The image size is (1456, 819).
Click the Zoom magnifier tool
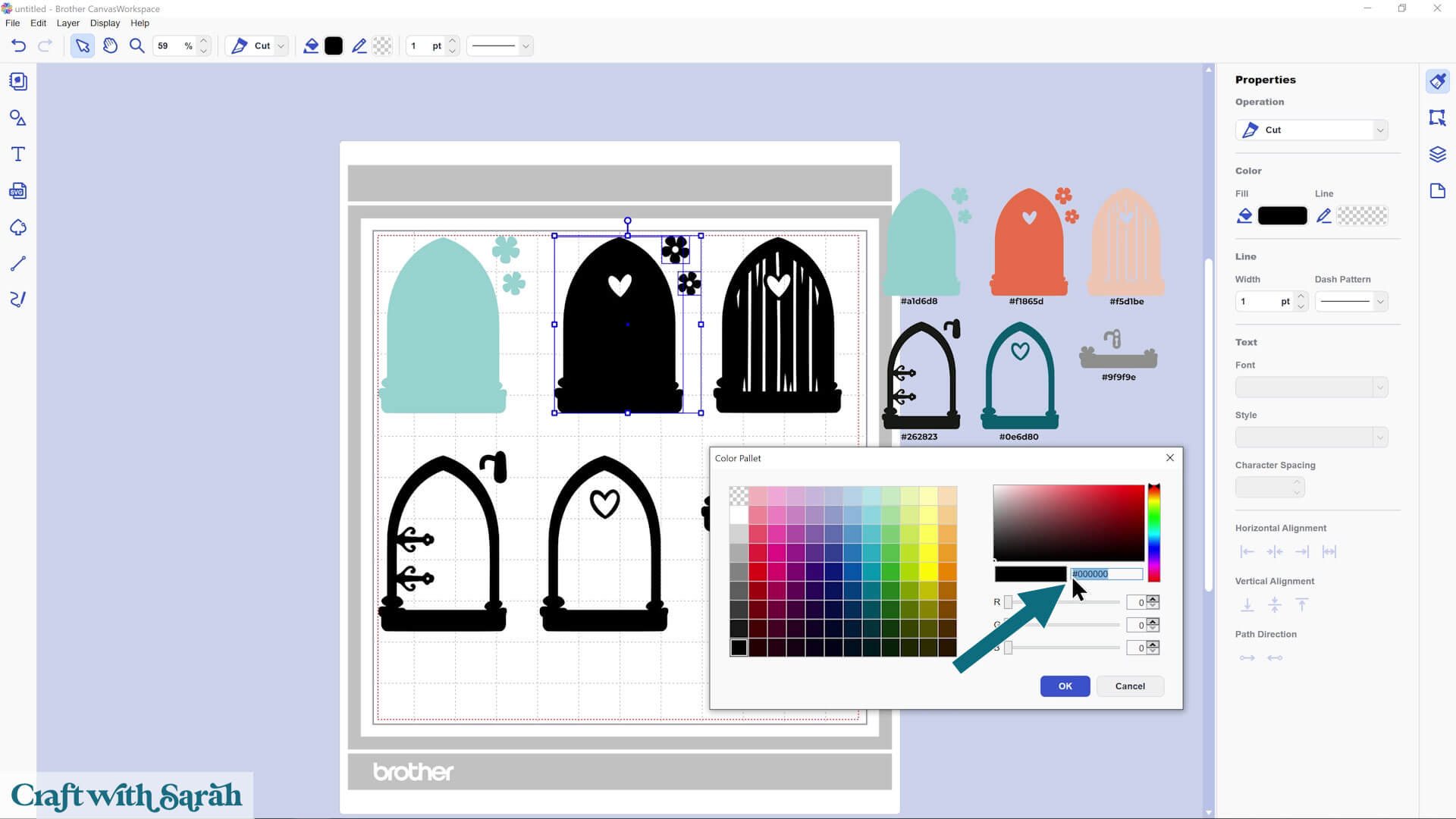click(136, 45)
